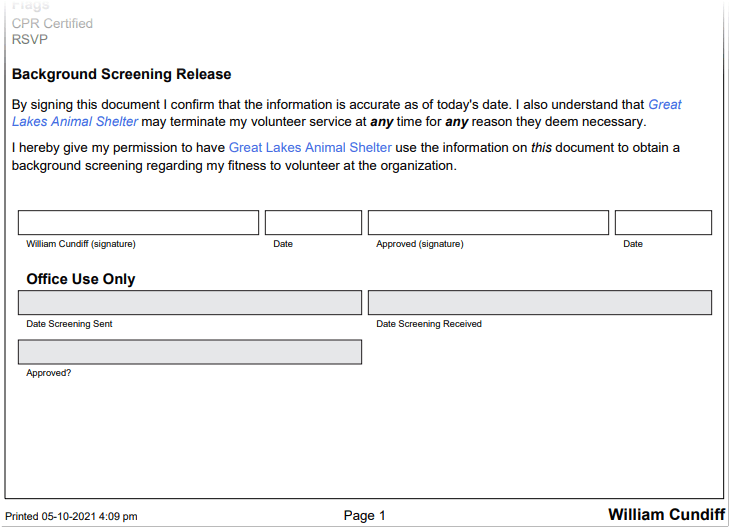Click the Approved? label
The width and height of the screenshot is (731, 529).
48,373
